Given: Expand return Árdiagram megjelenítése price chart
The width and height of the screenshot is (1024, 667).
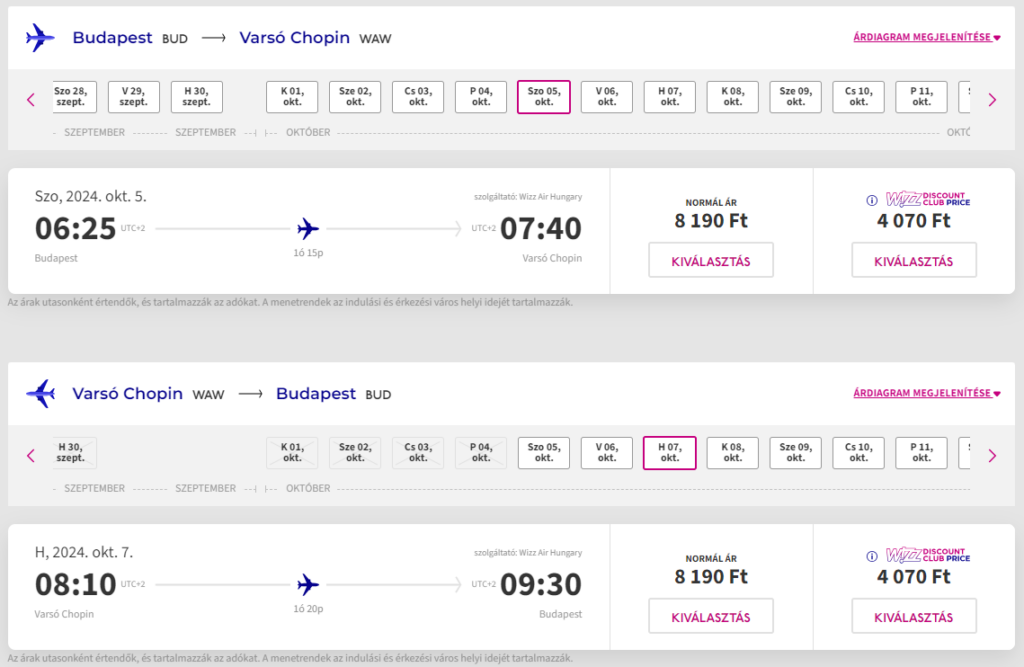Looking at the screenshot, I should coord(927,394).
